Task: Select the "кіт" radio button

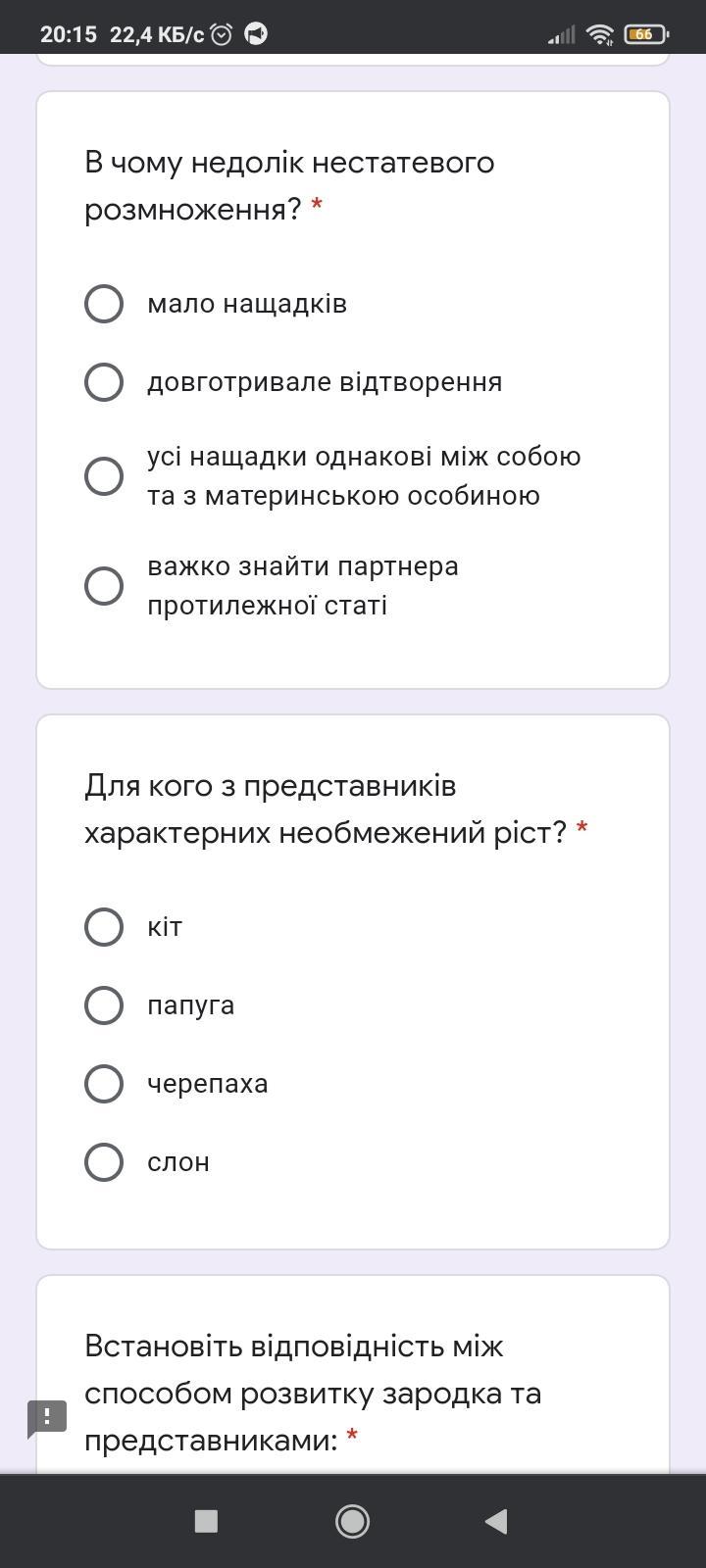Action: [104, 927]
